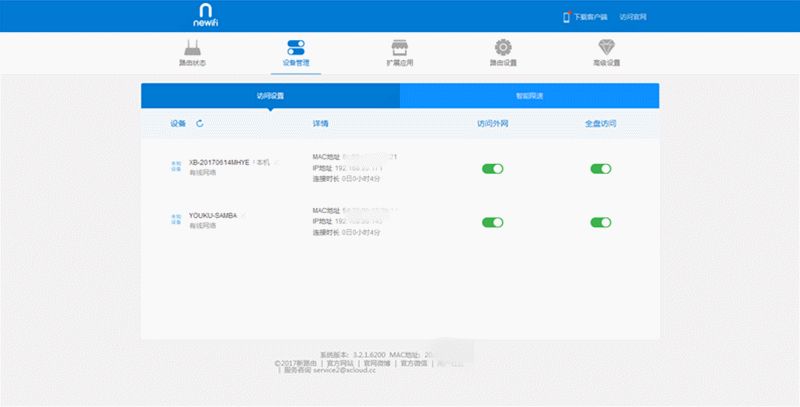Click the 访问官网 link
Screen dimensions: 800x407
click(633, 17)
